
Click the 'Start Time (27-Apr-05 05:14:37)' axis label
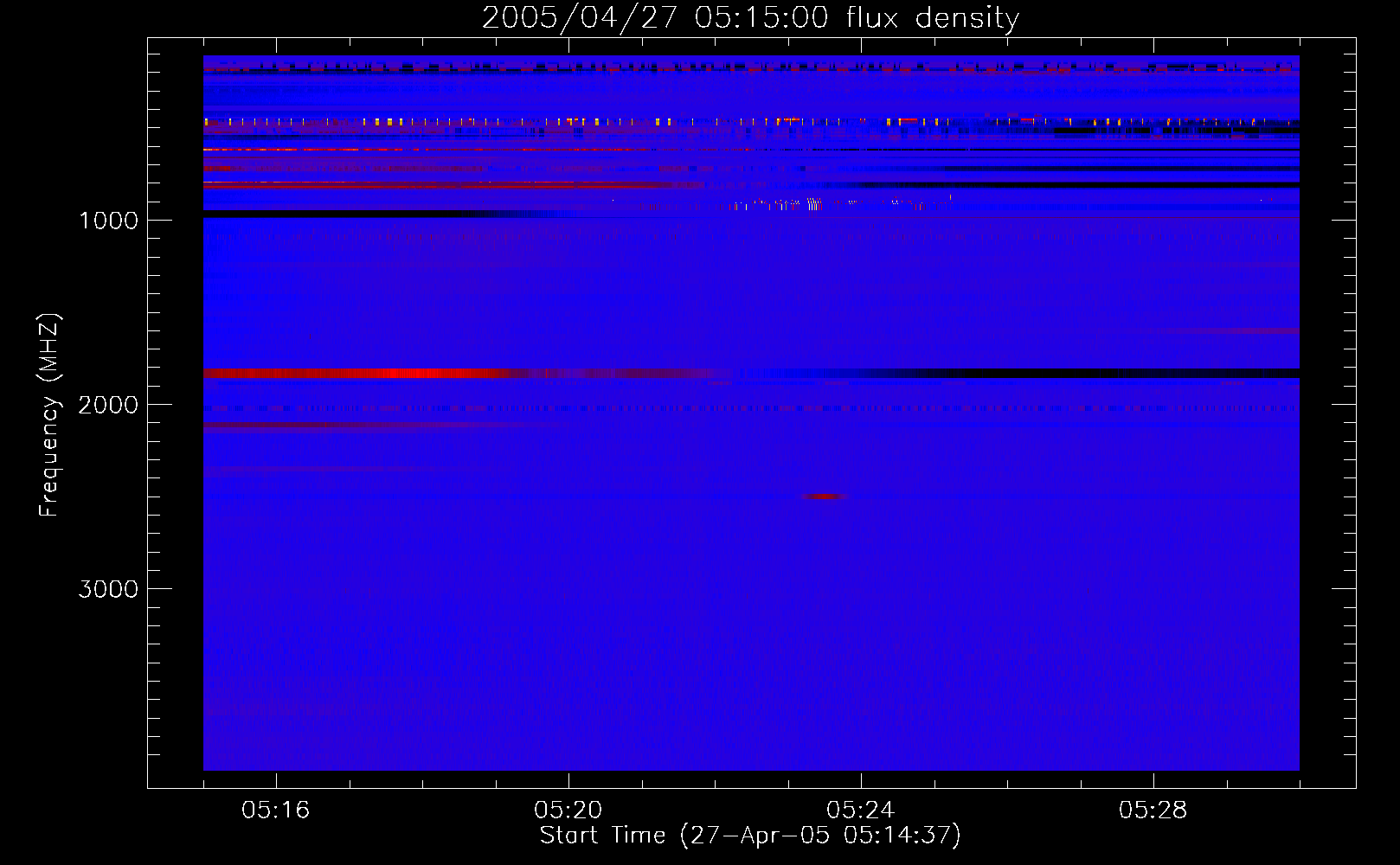(x=750, y=836)
